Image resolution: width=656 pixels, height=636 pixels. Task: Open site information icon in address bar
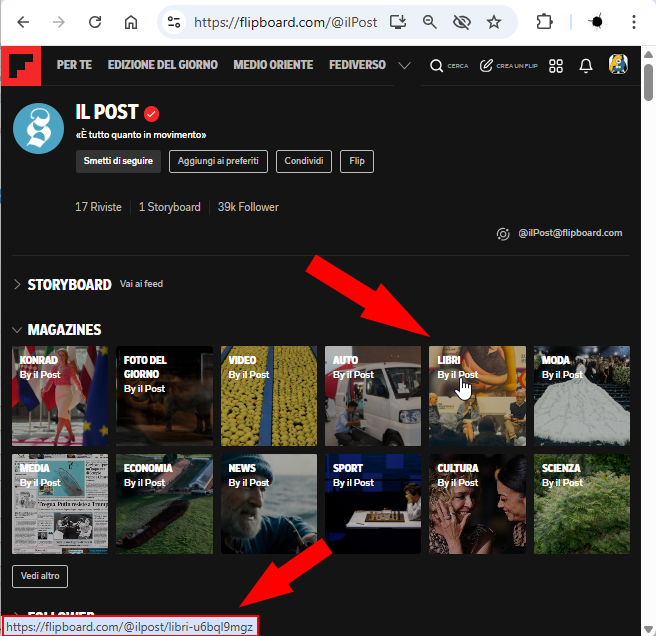tap(174, 22)
